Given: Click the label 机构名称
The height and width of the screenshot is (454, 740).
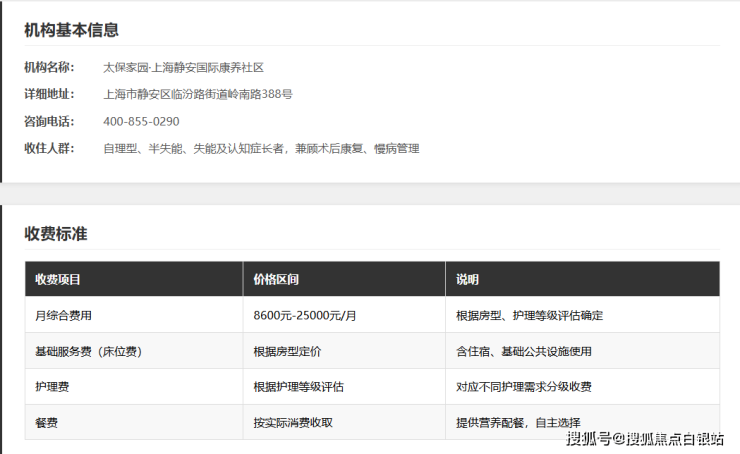Looking at the screenshot, I should 49,67.
